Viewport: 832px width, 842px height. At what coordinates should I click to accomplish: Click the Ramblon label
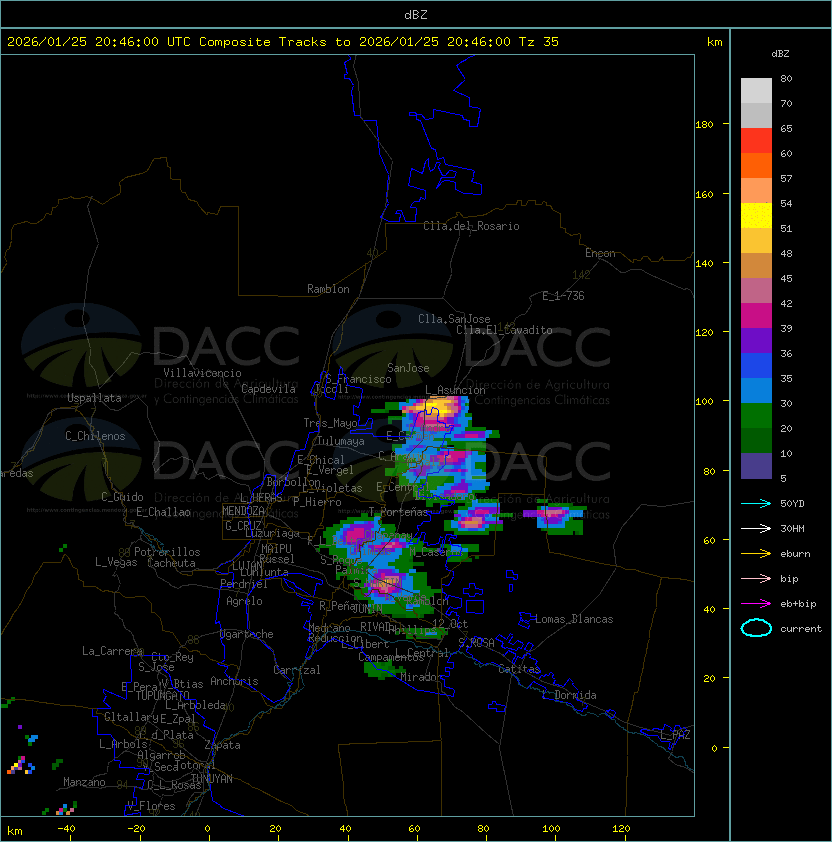click(x=328, y=289)
